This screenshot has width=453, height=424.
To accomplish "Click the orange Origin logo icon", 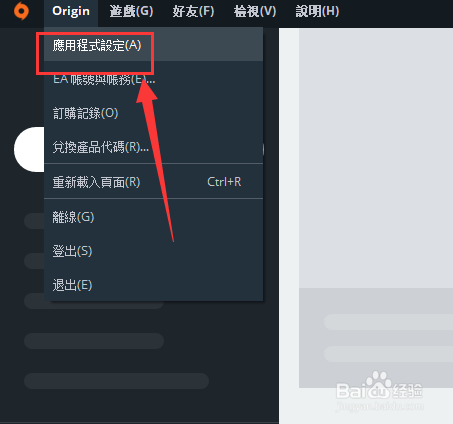I will coord(21,11).
